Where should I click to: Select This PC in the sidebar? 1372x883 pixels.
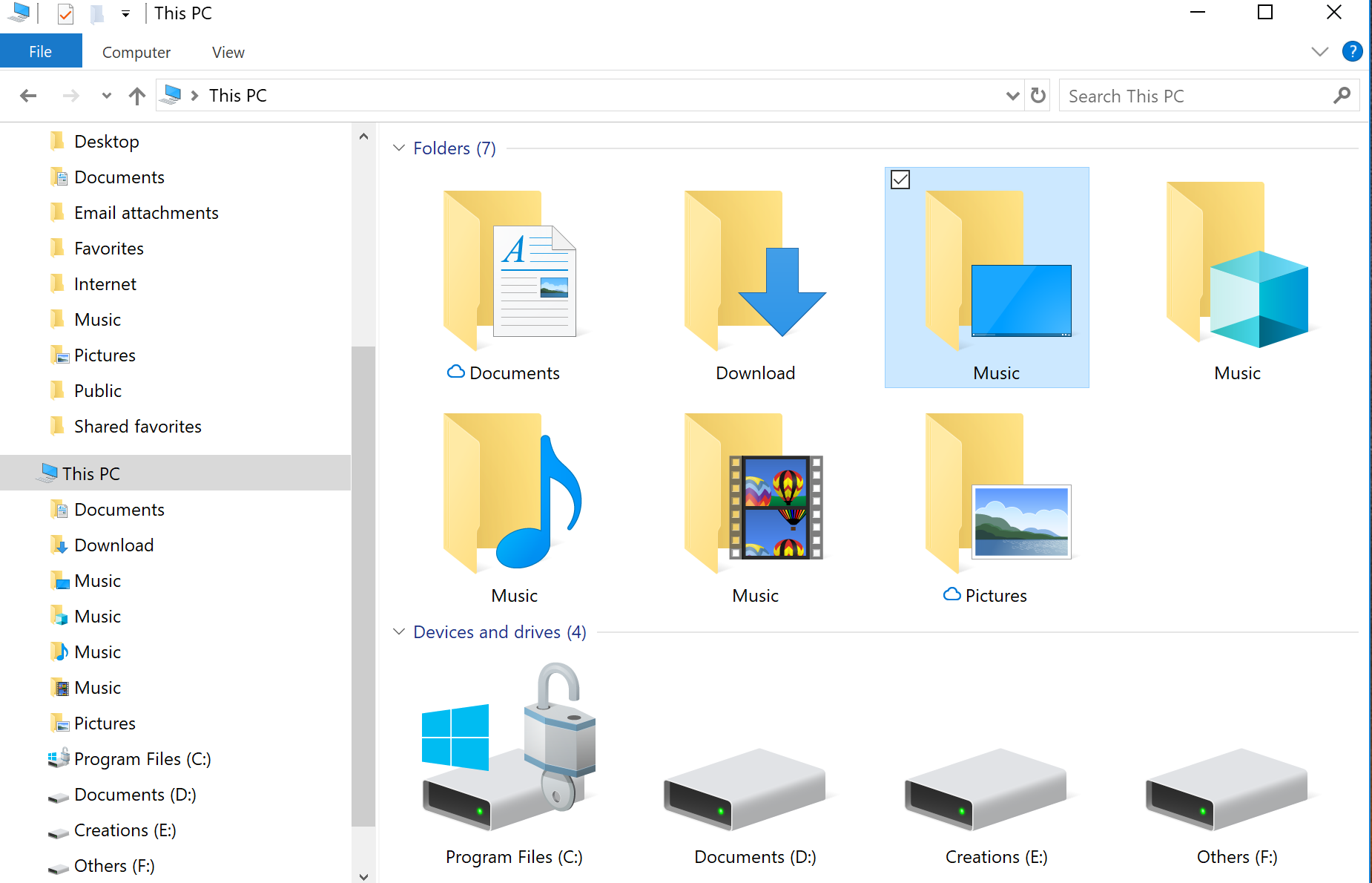(91, 473)
